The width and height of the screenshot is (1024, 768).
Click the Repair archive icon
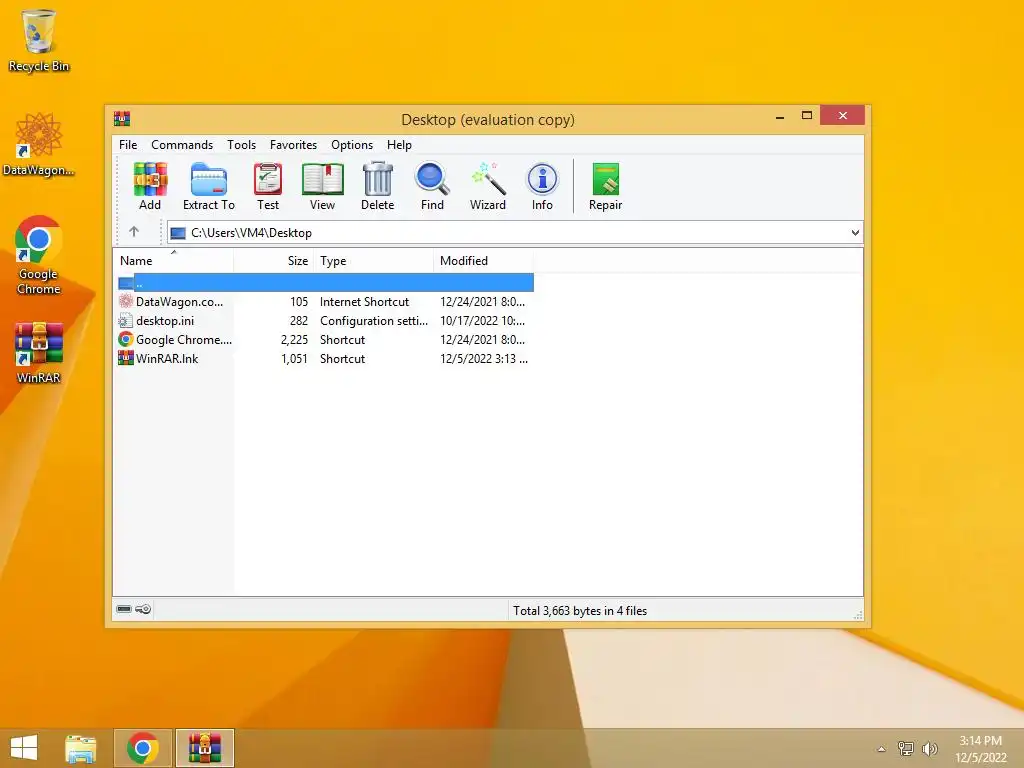coord(605,186)
